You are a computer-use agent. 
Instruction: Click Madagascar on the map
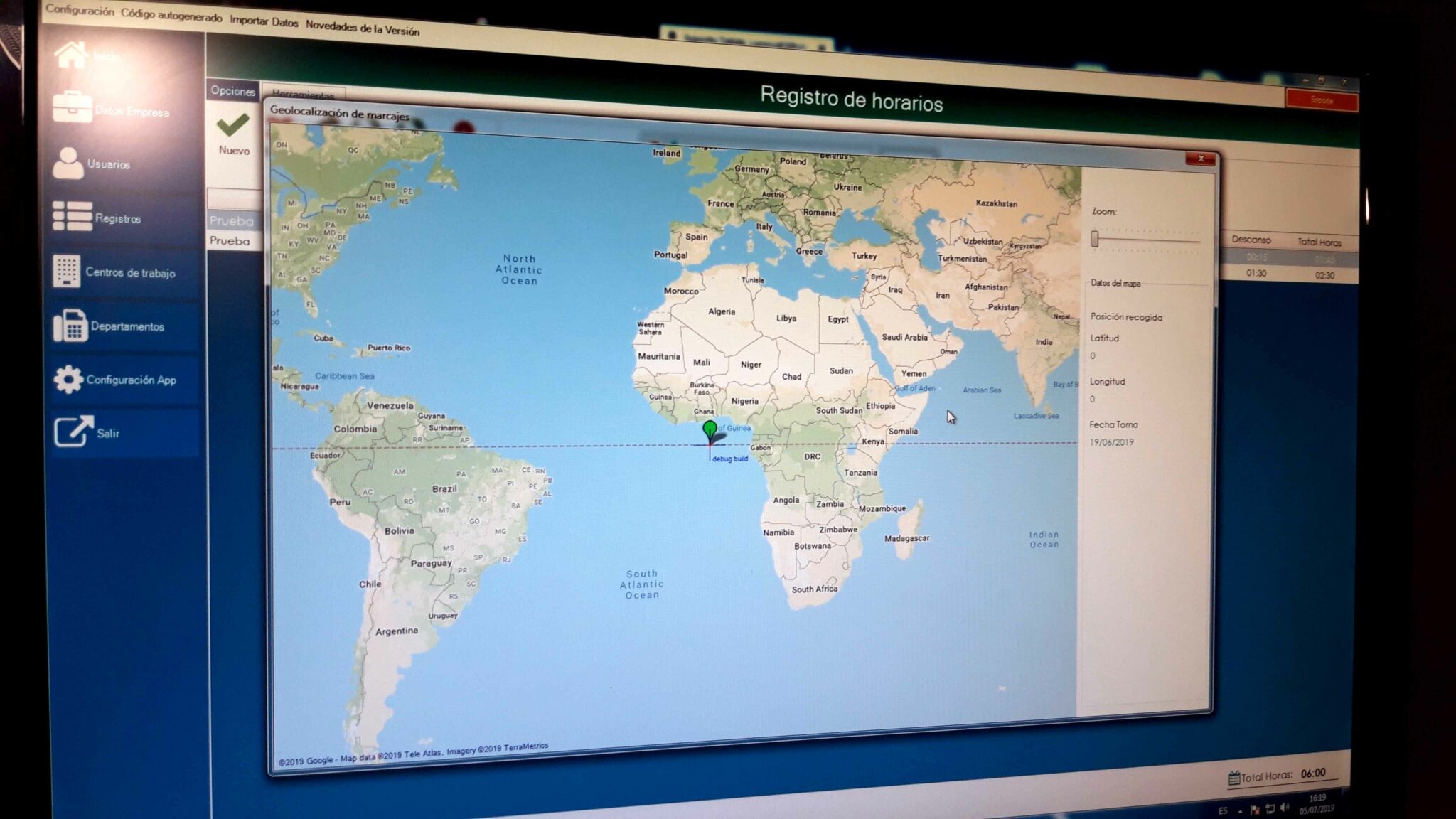906,538
